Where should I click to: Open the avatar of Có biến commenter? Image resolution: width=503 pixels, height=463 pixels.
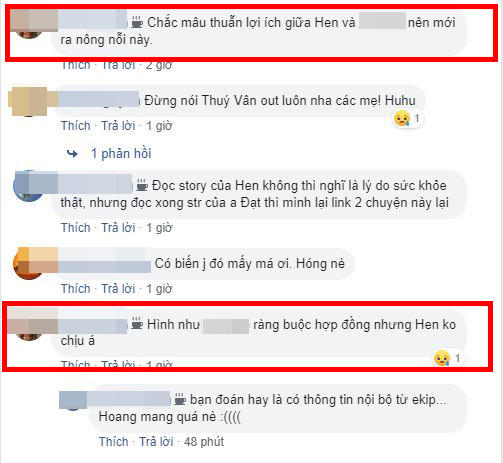(28, 264)
